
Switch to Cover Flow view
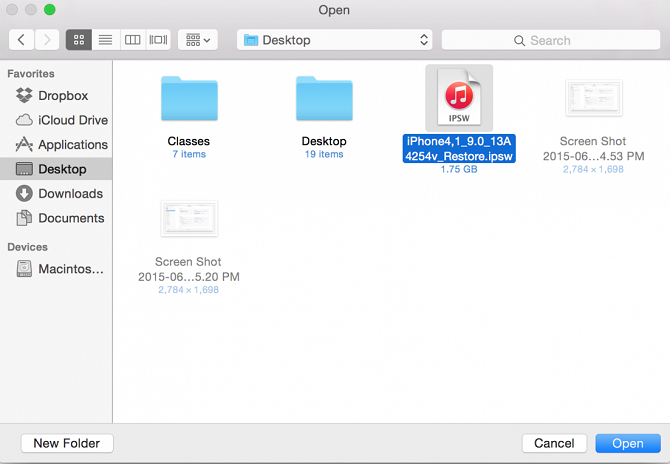(x=158, y=40)
